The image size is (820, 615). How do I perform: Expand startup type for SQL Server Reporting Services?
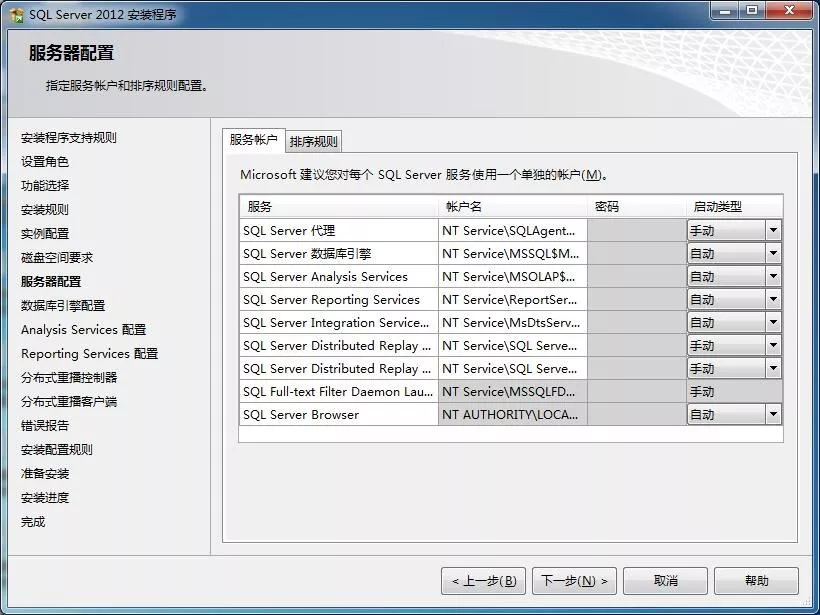[x=773, y=300]
